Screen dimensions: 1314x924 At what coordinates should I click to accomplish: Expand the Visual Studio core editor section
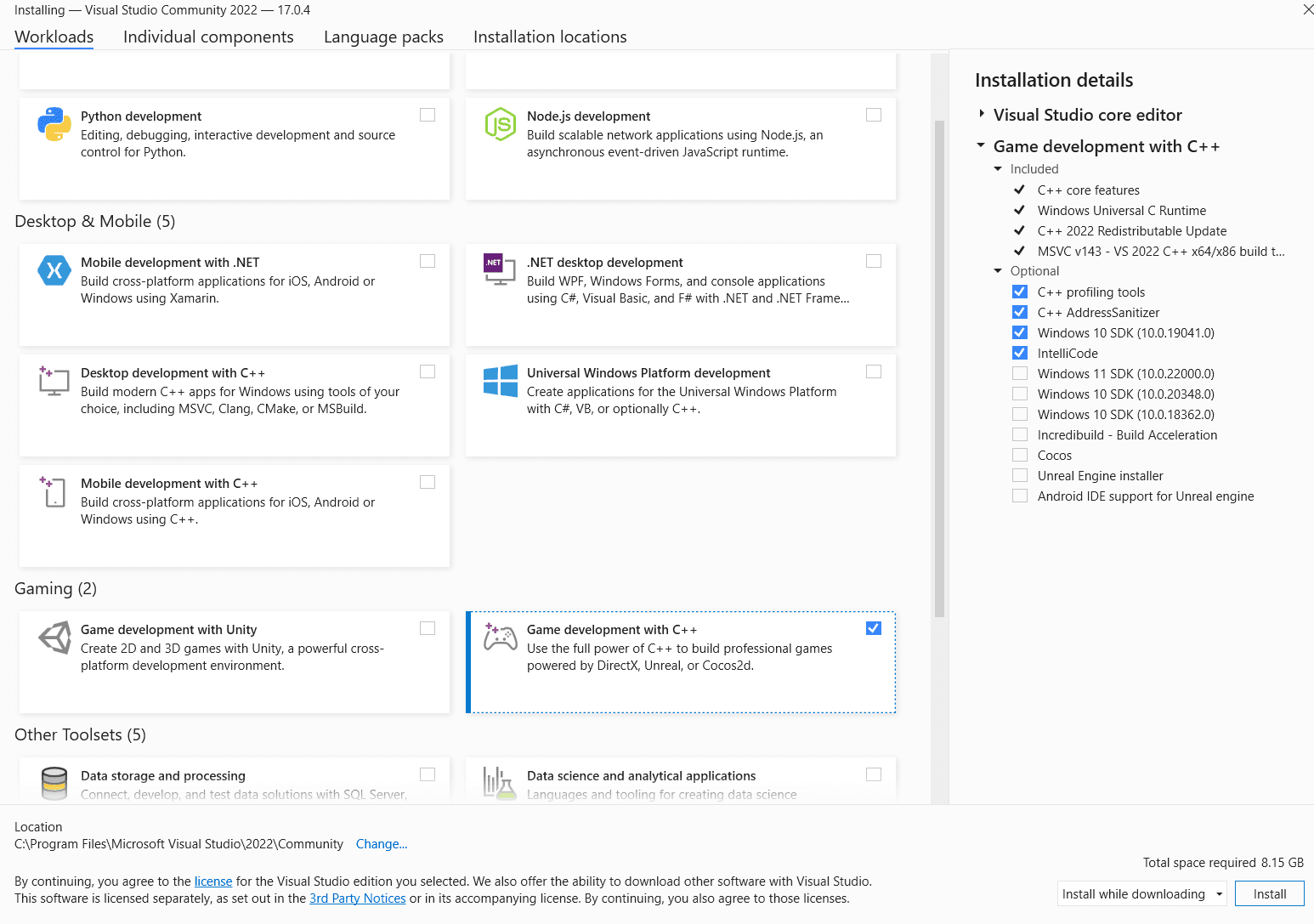(x=982, y=114)
